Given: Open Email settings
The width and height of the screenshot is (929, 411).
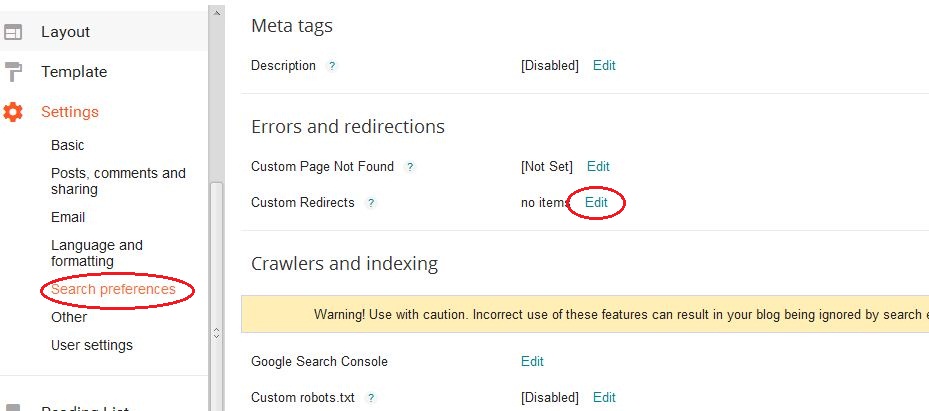Looking at the screenshot, I should pos(68,217).
